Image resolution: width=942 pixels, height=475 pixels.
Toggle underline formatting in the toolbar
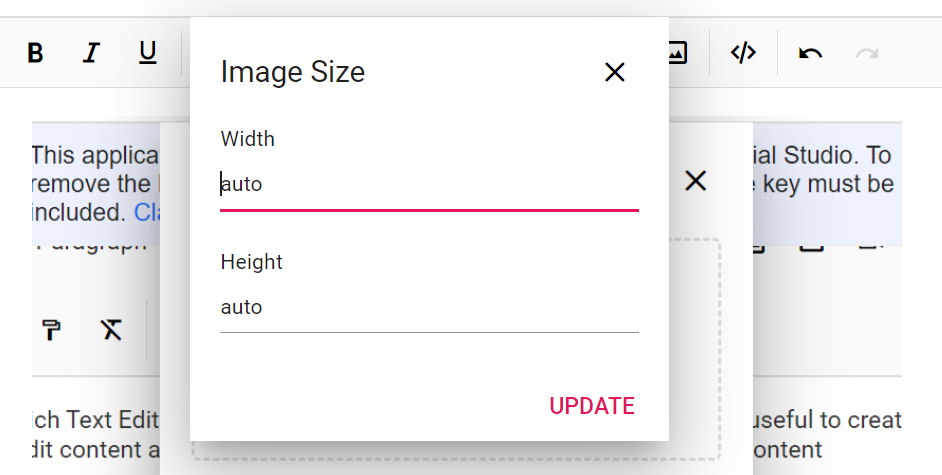pyautogui.click(x=148, y=53)
